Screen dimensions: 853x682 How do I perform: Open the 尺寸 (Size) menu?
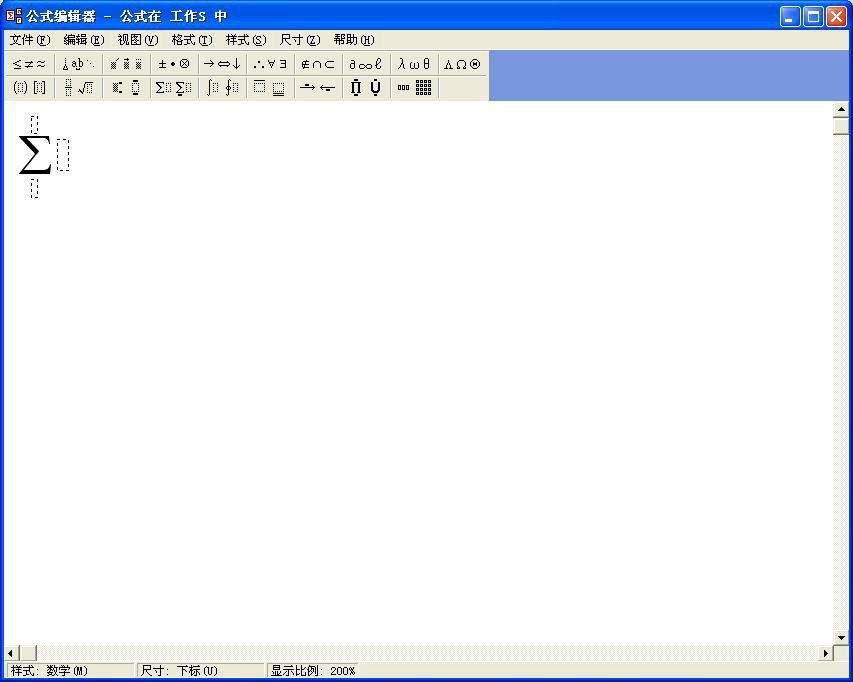click(299, 40)
